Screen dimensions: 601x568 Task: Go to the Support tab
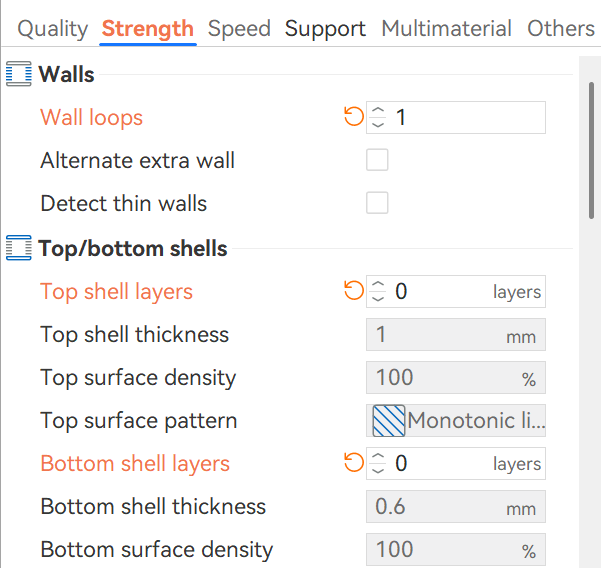click(325, 29)
